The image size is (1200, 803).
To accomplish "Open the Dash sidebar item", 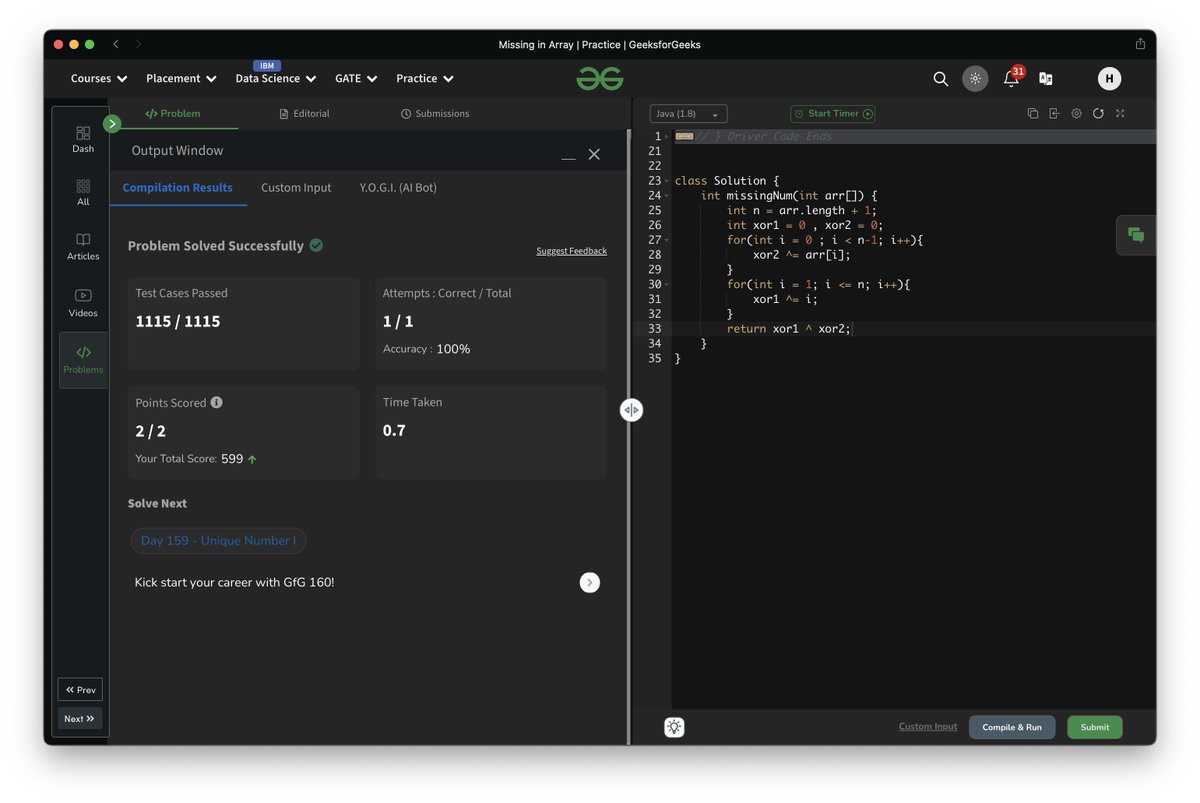I will pos(83,139).
